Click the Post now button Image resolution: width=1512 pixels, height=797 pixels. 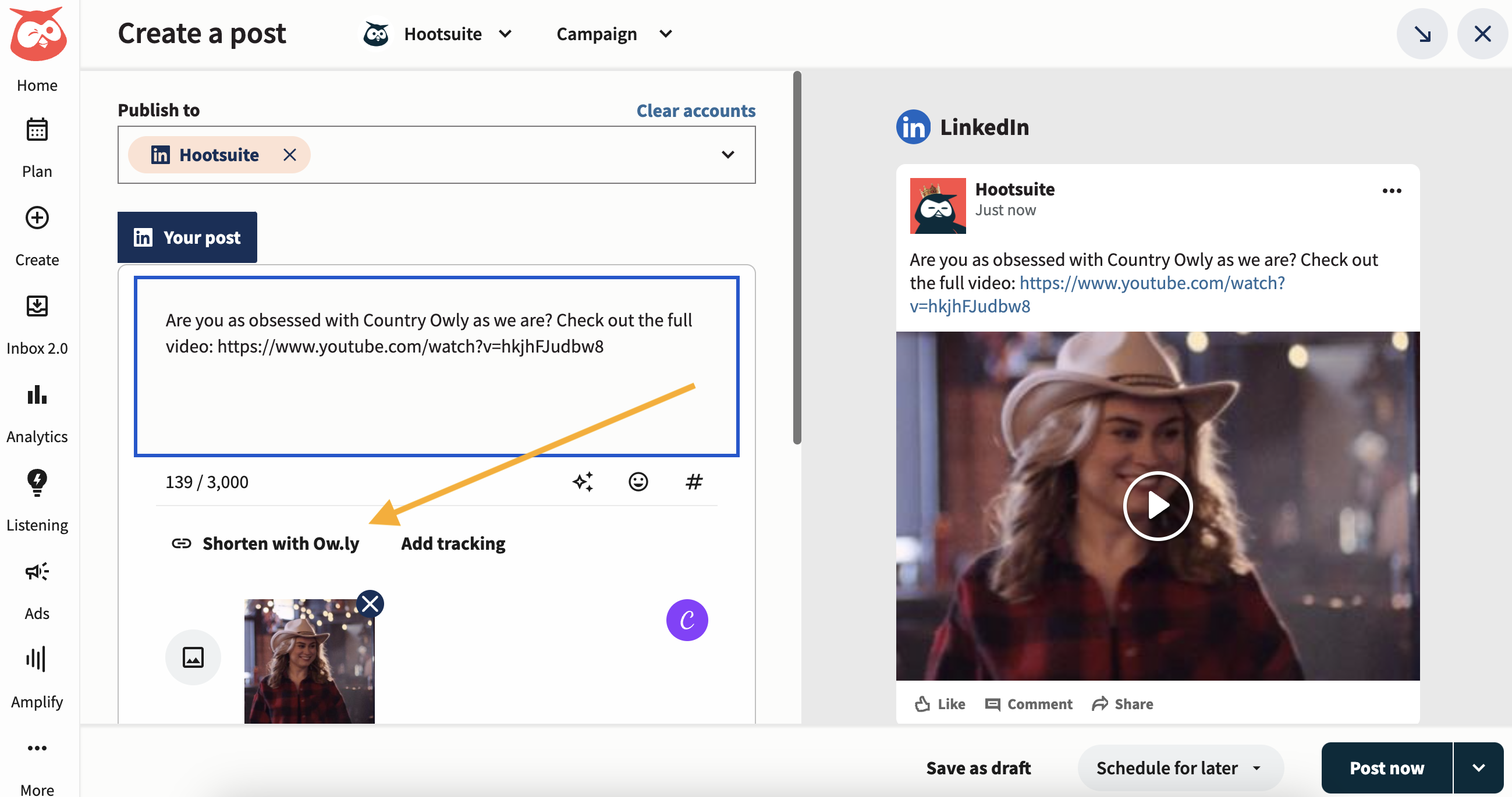[x=1386, y=768]
